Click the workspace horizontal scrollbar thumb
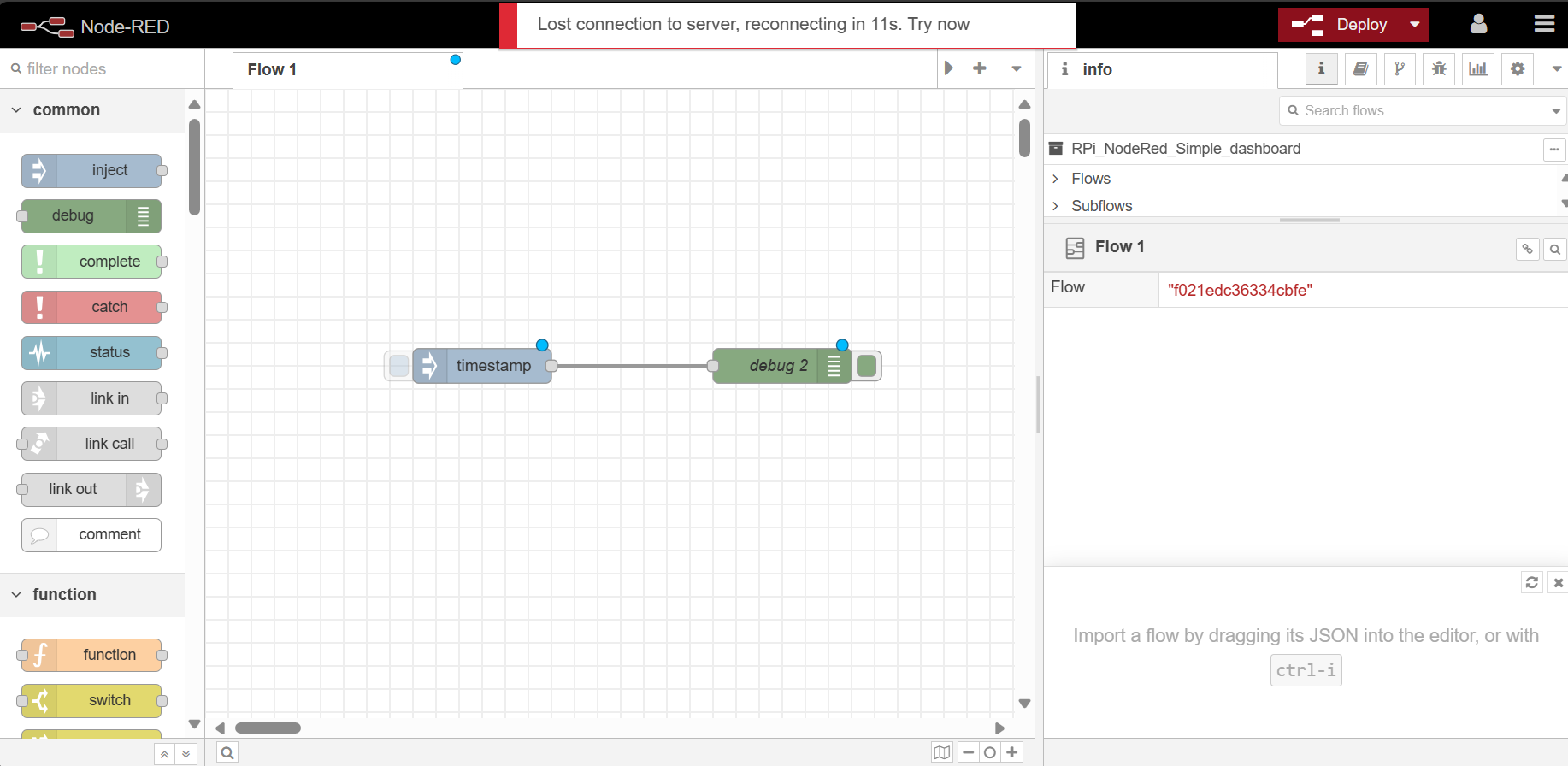This screenshot has width=1568, height=766. (268, 728)
